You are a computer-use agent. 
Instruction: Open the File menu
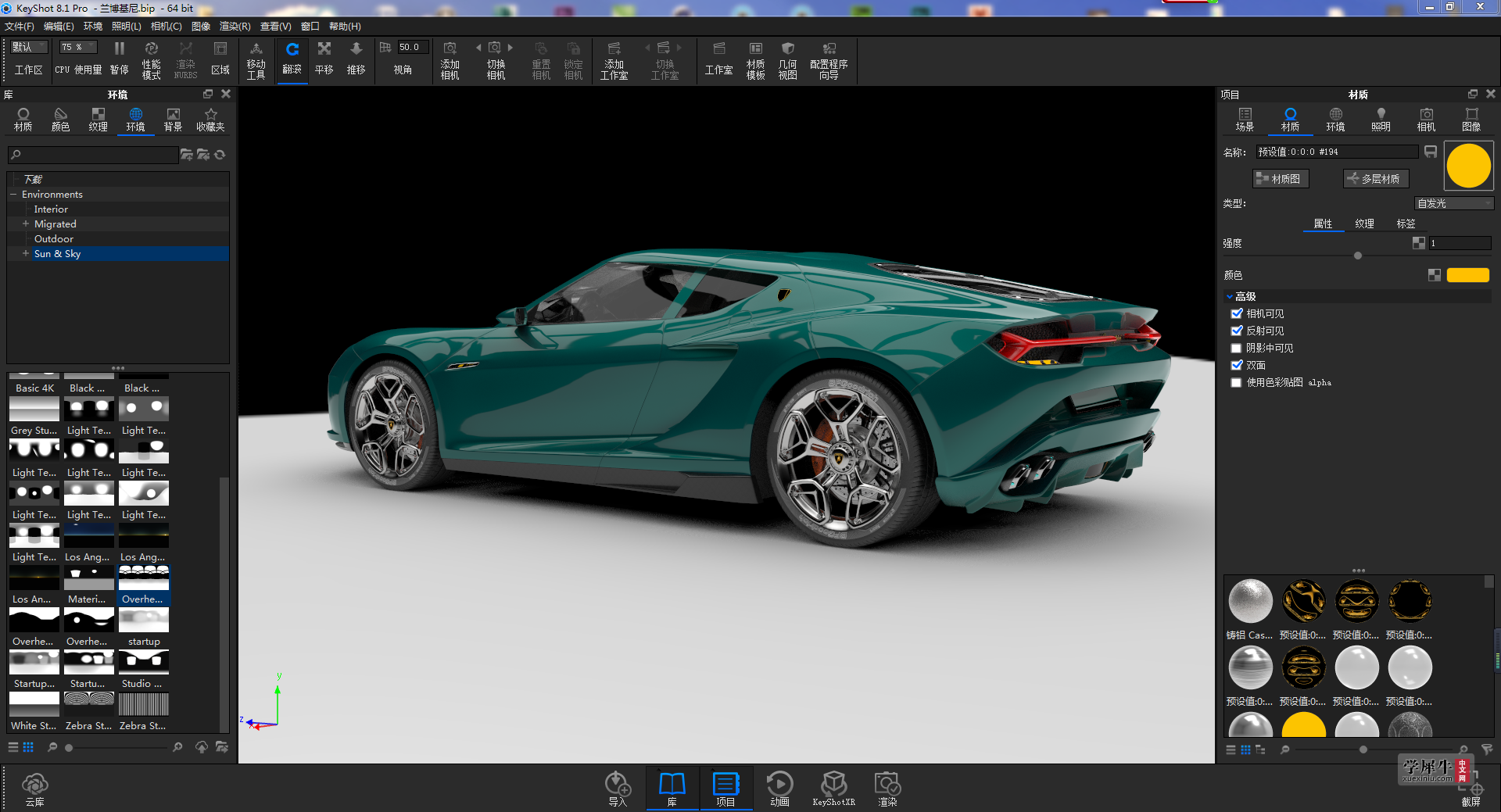(x=20, y=26)
